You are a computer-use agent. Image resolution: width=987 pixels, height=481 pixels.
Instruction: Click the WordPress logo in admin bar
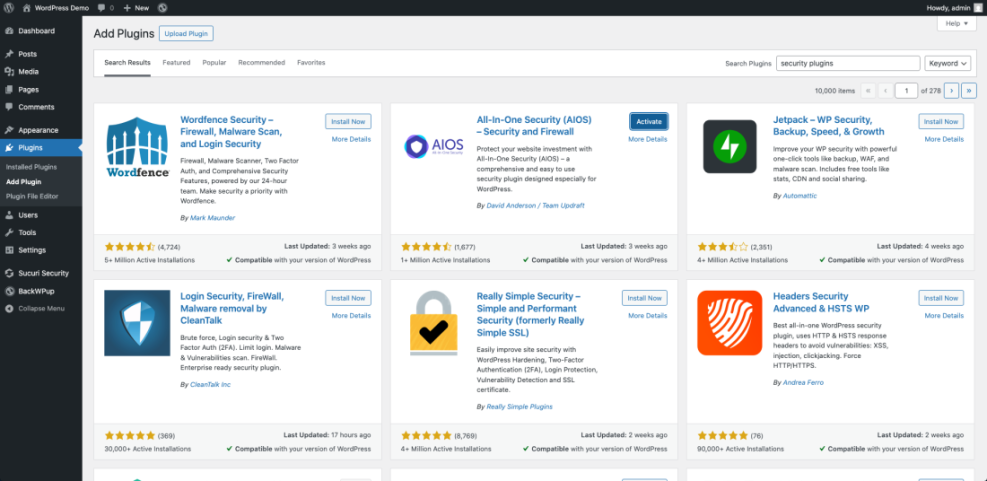[x=9, y=8]
